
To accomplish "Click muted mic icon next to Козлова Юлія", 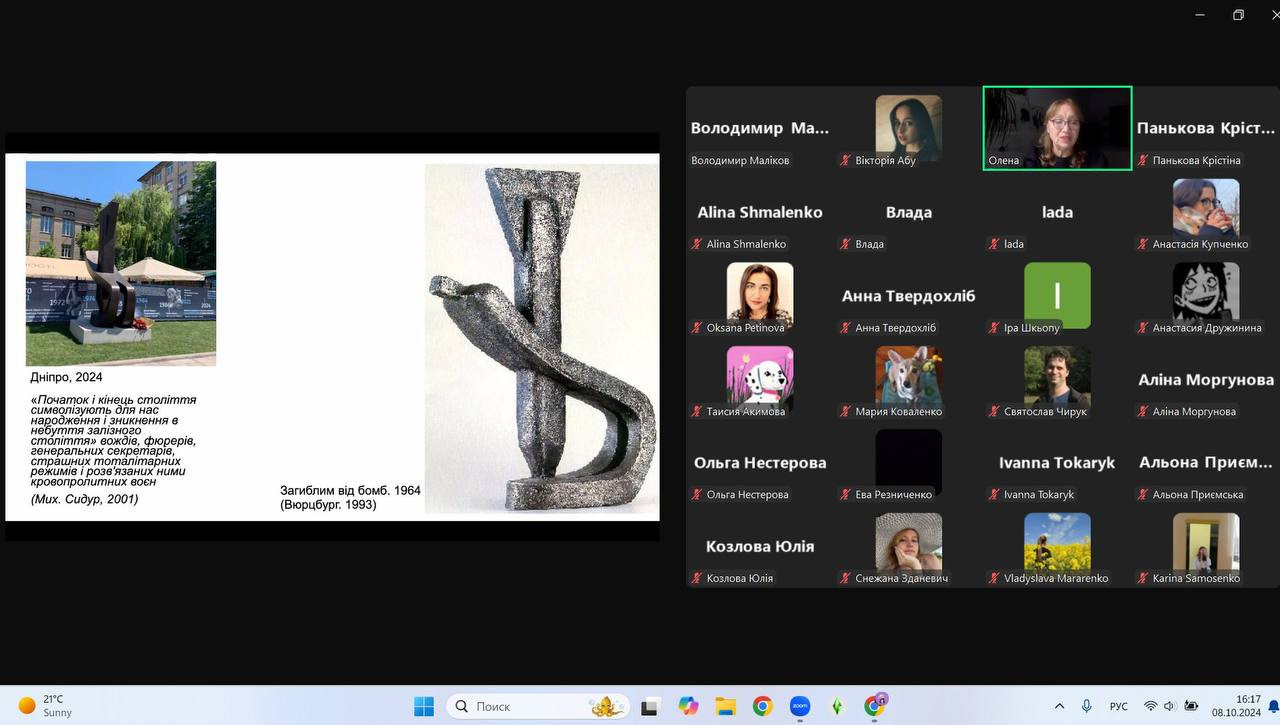I will [x=697, y=578].
